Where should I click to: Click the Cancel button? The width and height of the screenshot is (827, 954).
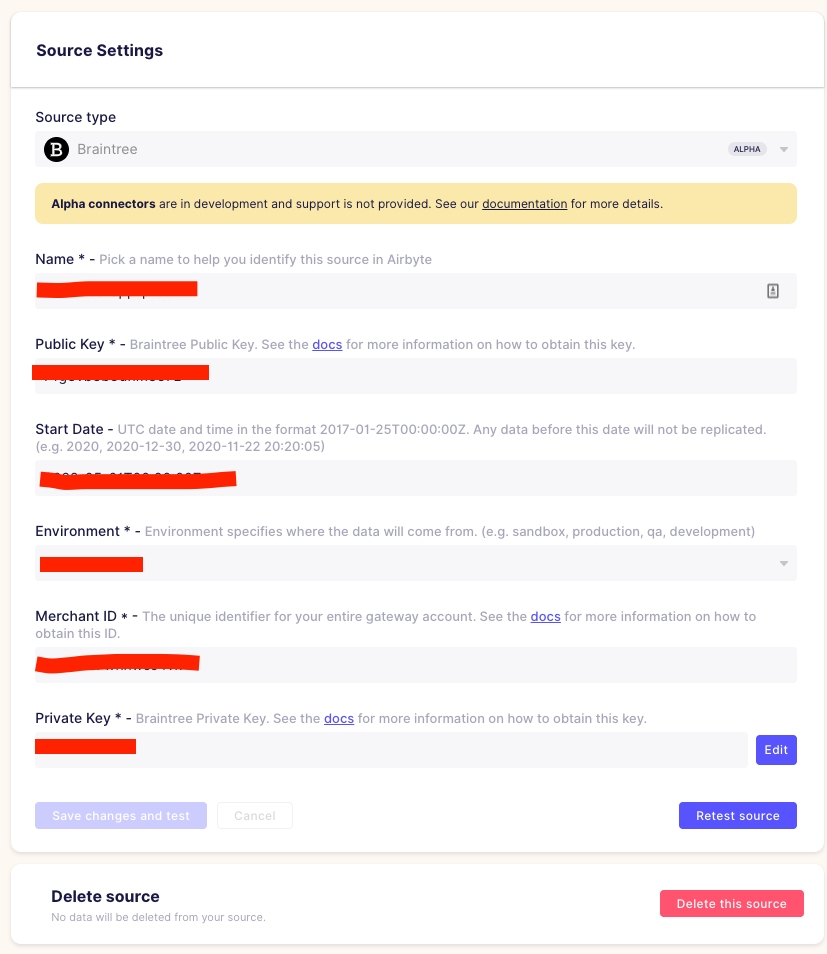pyautogui.click(x=254, y=815)
